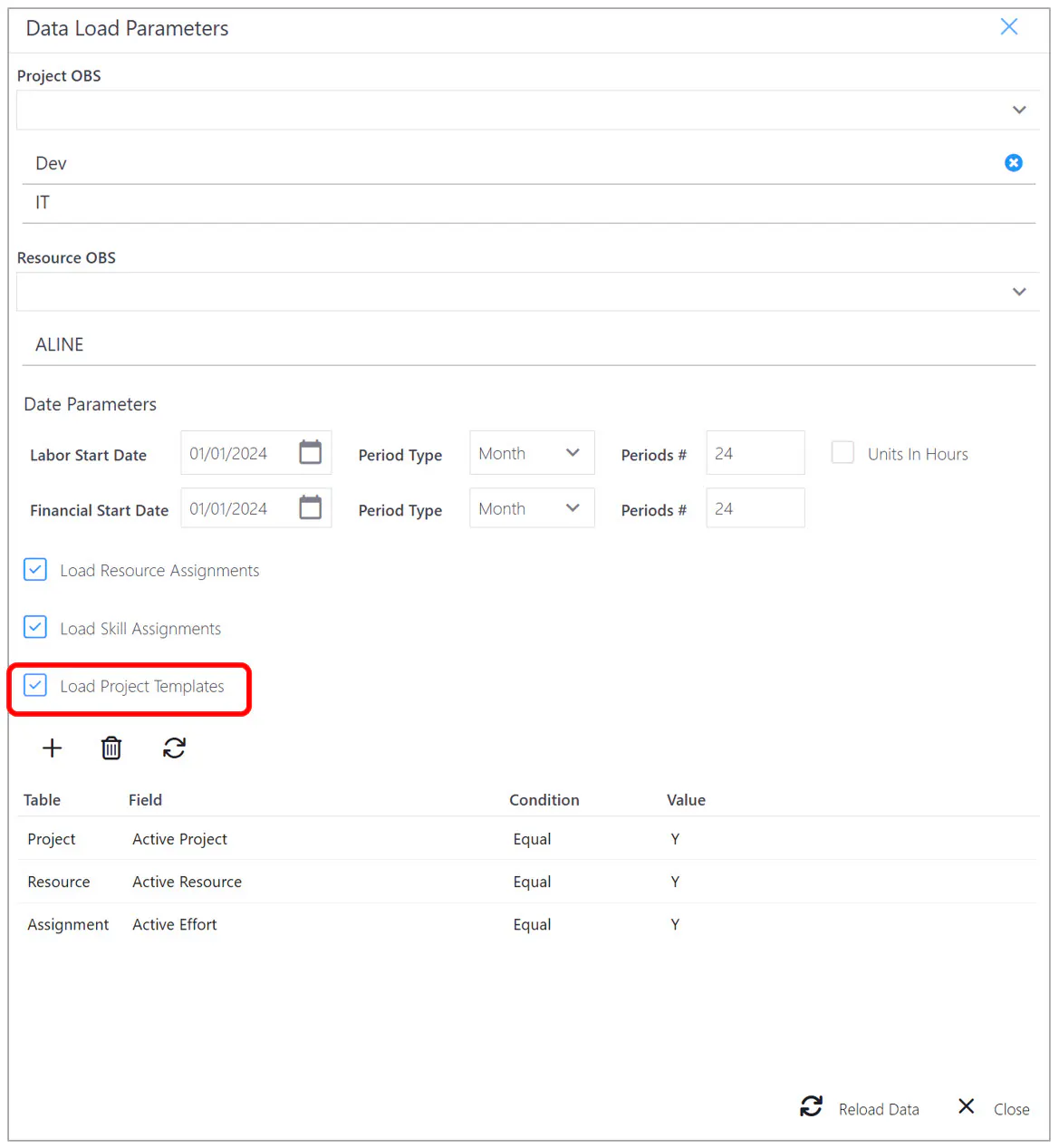Toggle Load Resource Assignments checkbox
Screen dimensions: 1059x1148
35,570
